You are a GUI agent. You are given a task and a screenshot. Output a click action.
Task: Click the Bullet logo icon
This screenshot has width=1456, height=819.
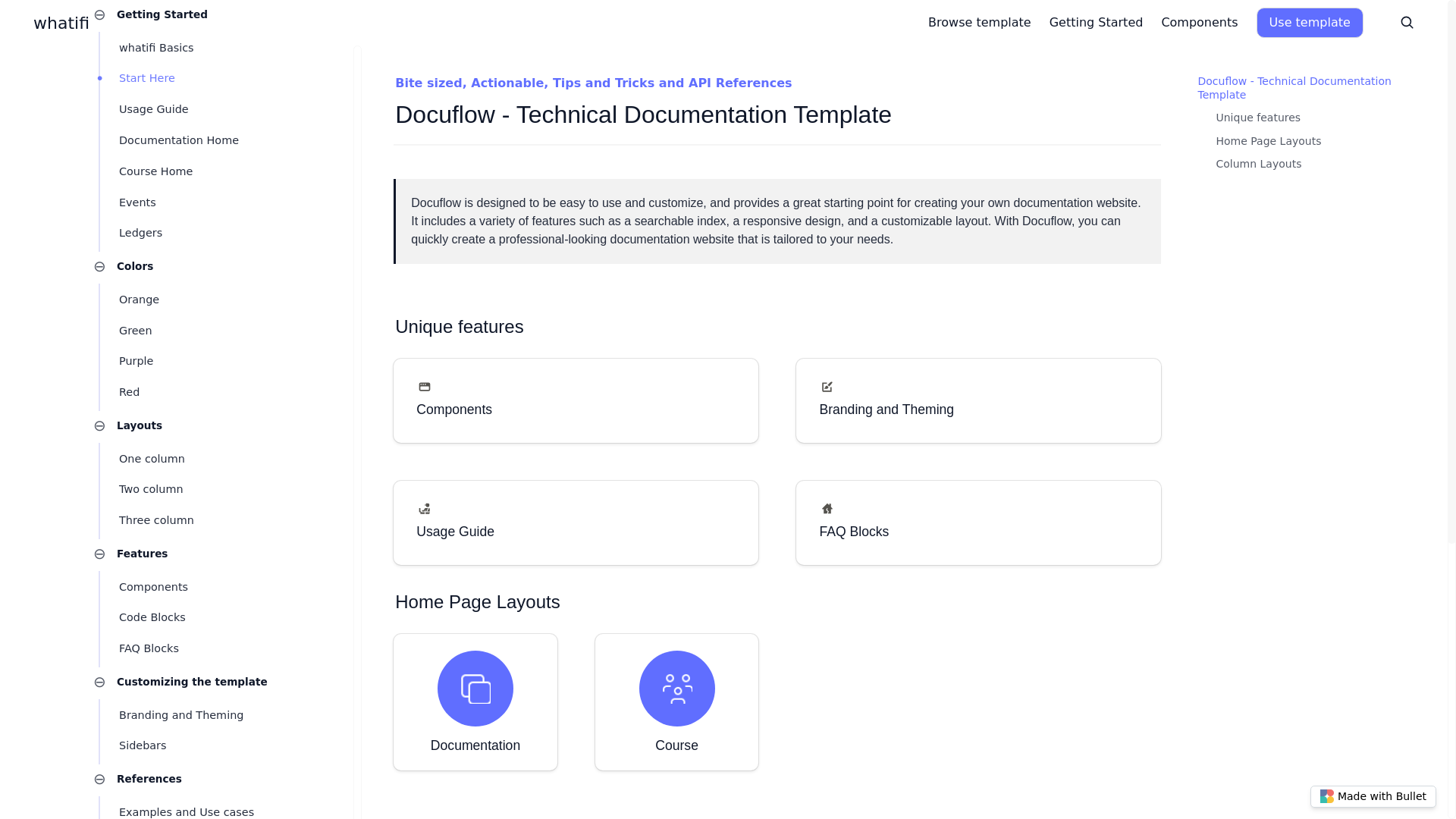pyautogui.click(x=1327, y=796)
